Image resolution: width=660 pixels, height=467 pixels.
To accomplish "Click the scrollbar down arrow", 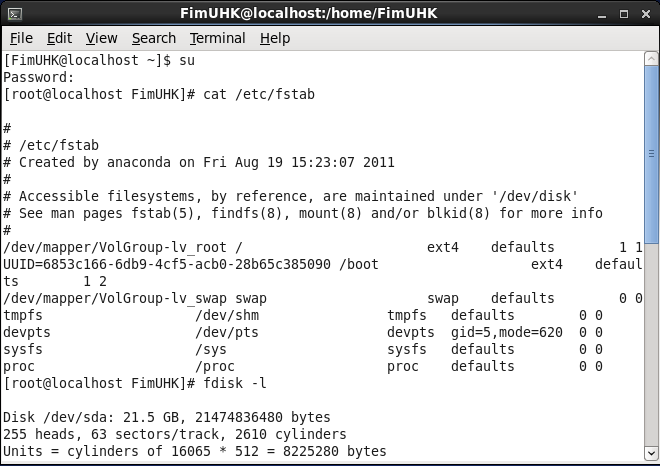I will 651,454.
